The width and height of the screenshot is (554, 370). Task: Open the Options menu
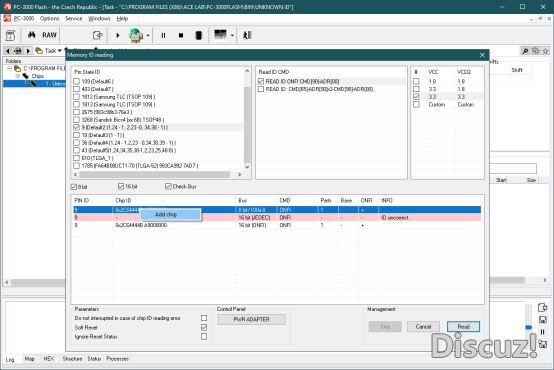(x=49, y=18)
